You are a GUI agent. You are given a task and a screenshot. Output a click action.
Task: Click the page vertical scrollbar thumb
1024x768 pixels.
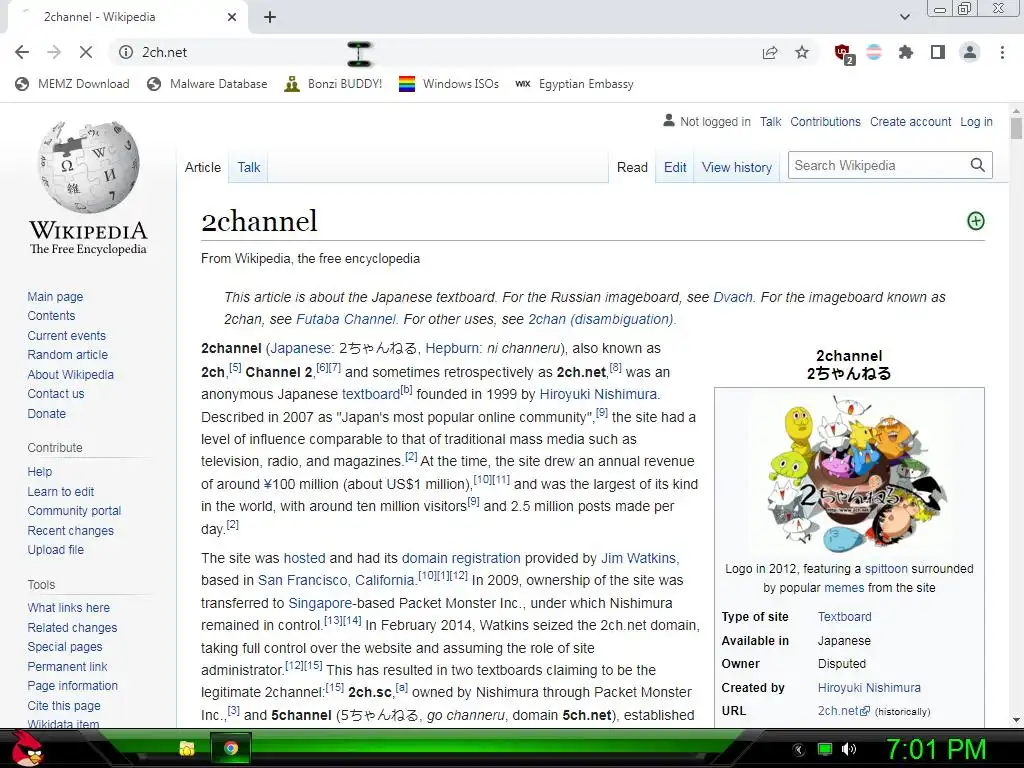click(1016, 127)
